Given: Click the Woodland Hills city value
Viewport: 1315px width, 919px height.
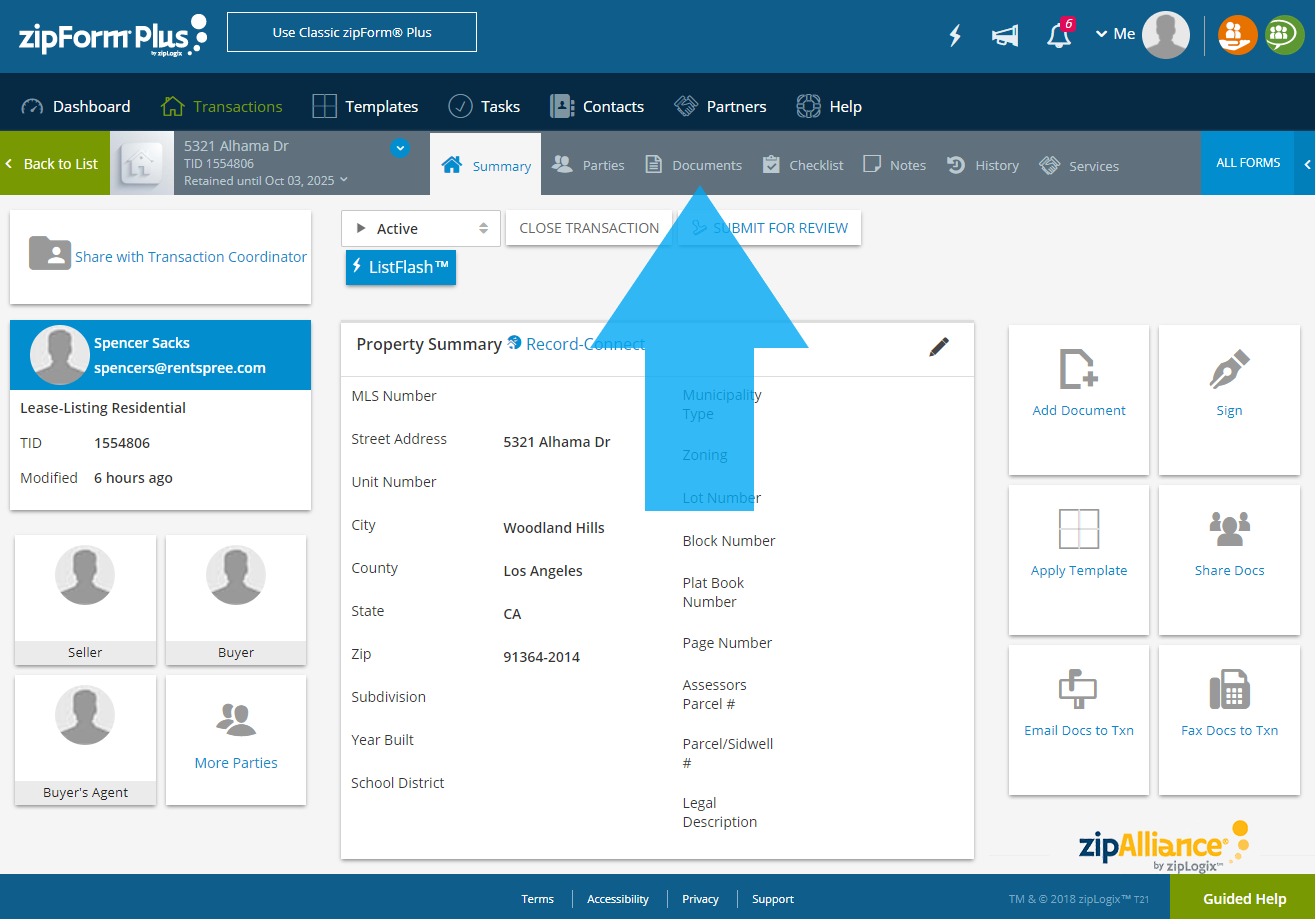Looking at the screenshot, I should click(554, 528).
